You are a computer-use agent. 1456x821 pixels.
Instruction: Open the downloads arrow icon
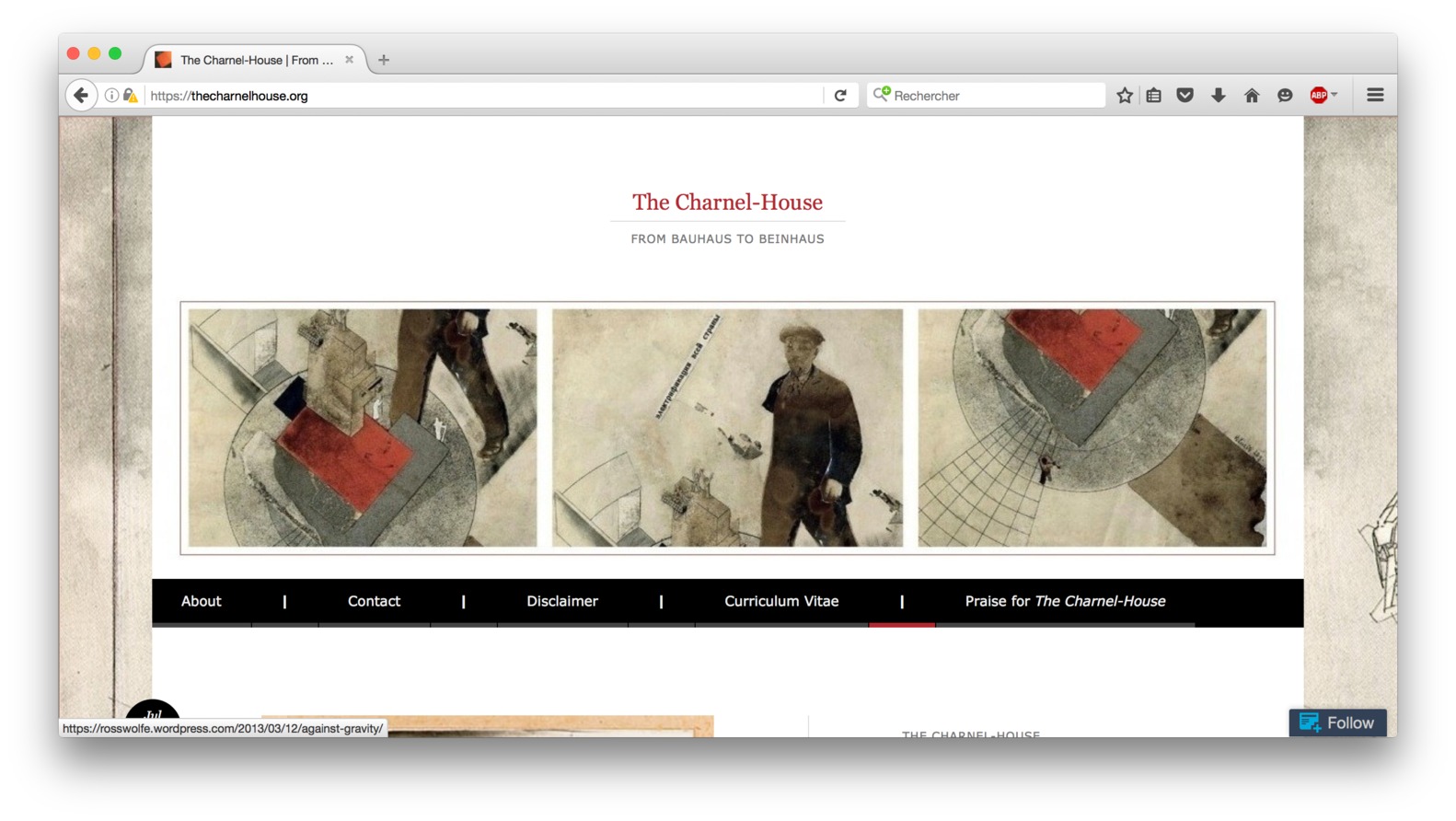click(x=1219, y=95)
